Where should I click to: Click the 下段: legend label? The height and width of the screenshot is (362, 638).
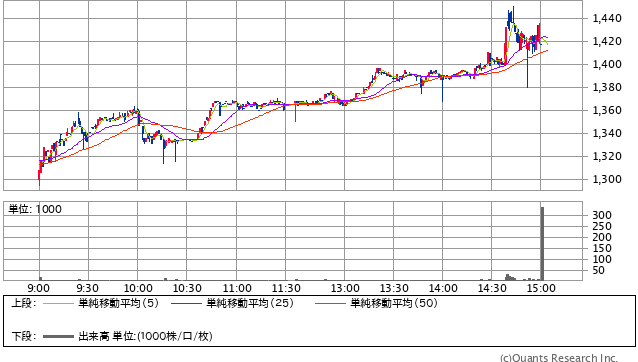pos(24,336)
